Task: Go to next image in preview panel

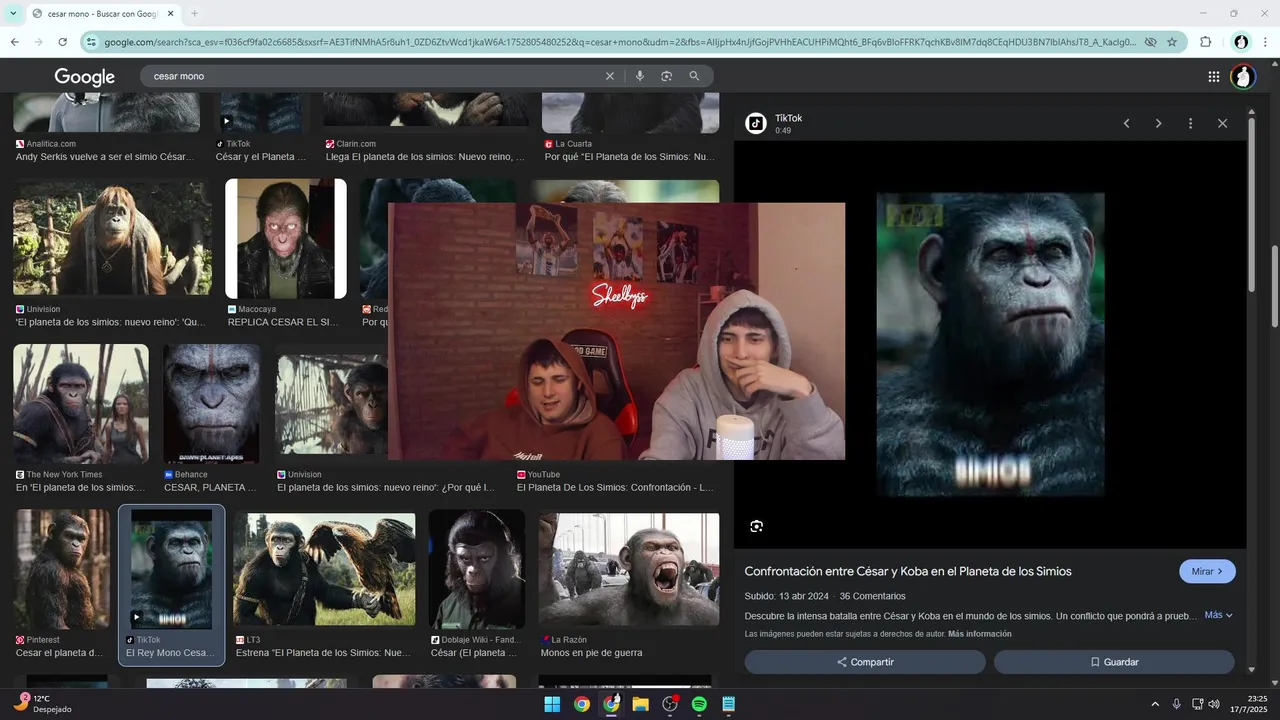Action: [1158, 123]
